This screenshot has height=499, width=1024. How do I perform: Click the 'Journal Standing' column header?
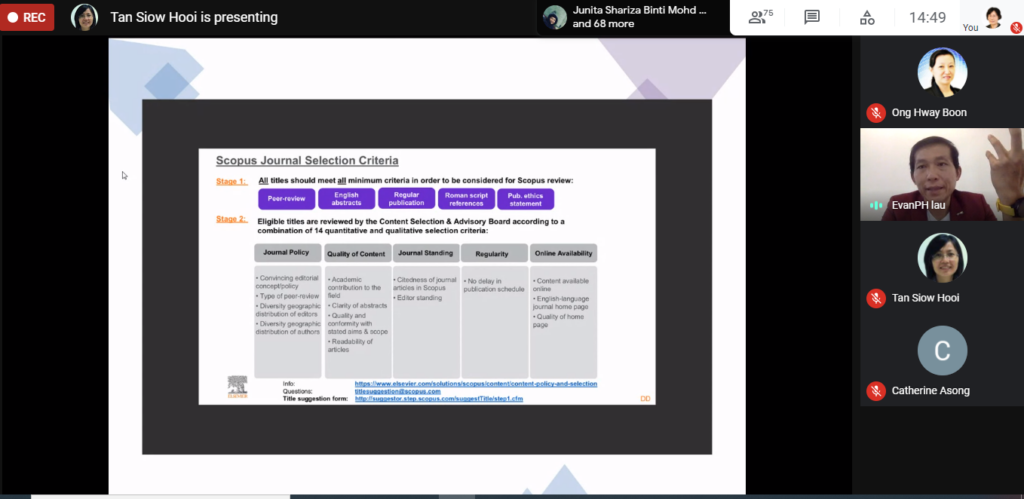(x=425, y=253)
